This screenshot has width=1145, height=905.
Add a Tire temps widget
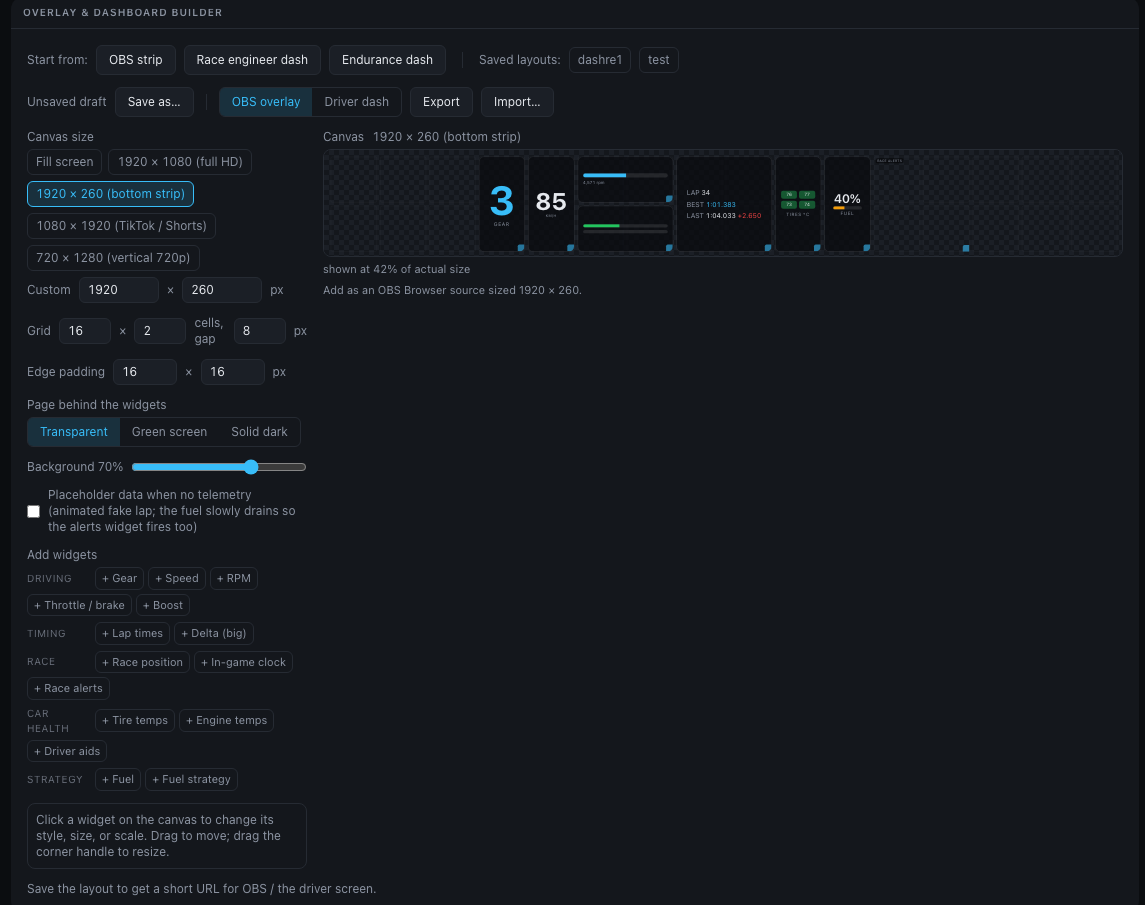pyautogui.click(x=135, y=720)
